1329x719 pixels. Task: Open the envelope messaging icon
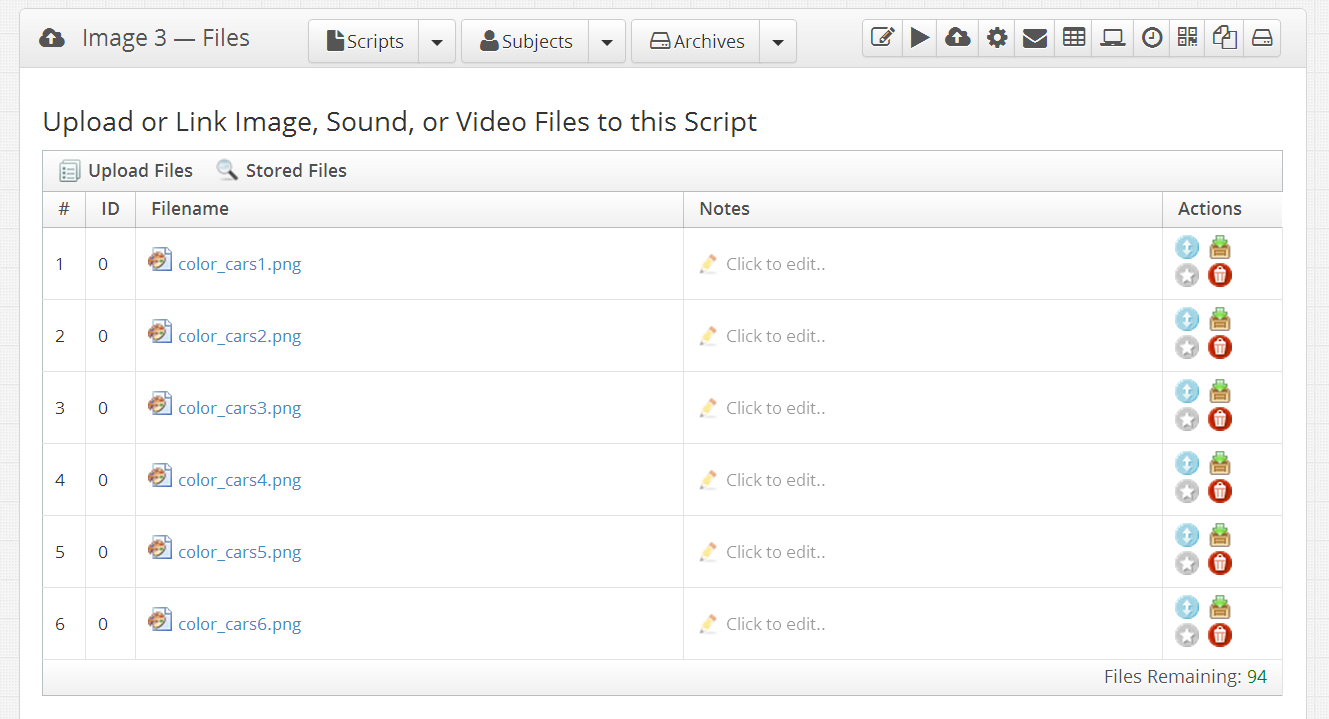[1034, 37]
